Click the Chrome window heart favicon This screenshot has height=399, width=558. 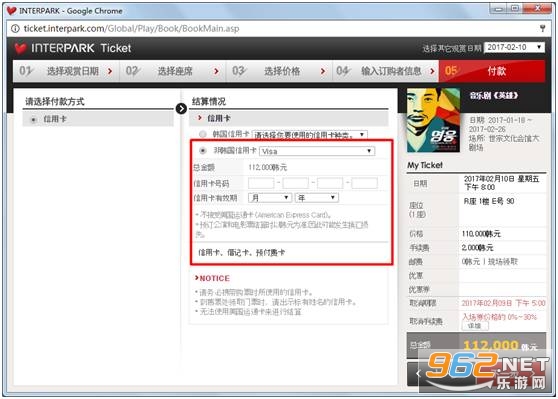point(12,10)
